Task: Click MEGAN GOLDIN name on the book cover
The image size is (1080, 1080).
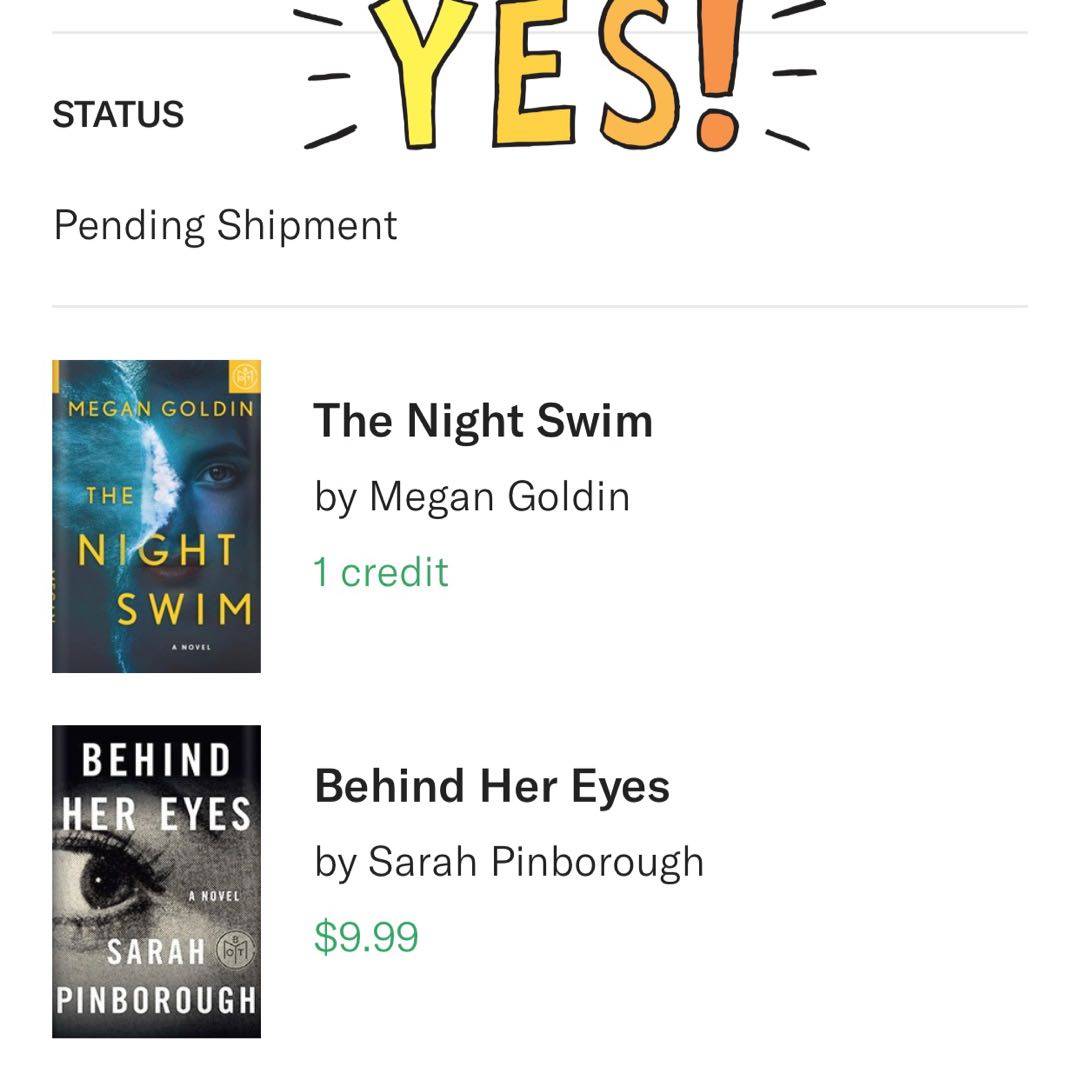Action: [x=160, y=409]
